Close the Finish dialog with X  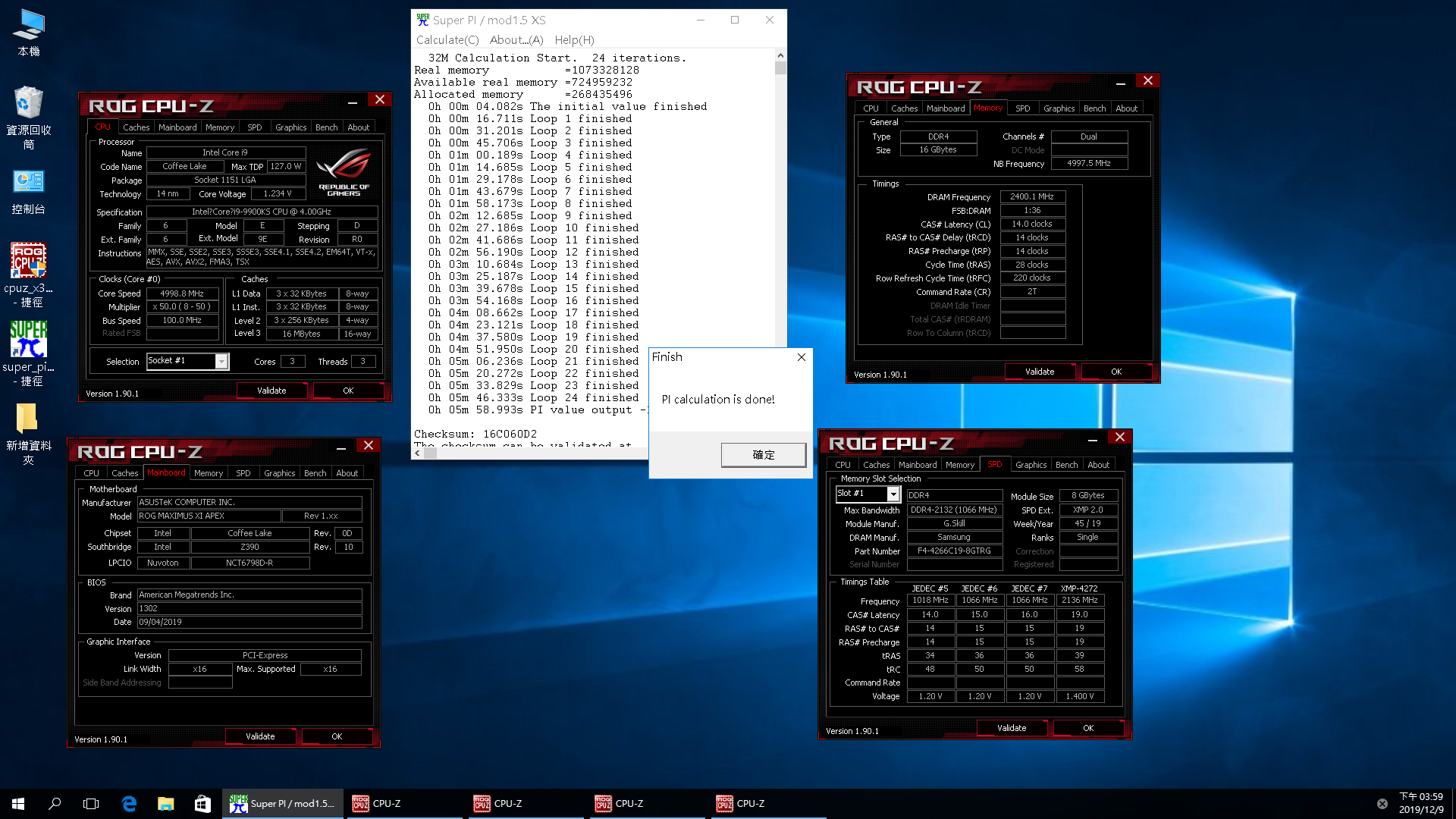click(802, 357)
